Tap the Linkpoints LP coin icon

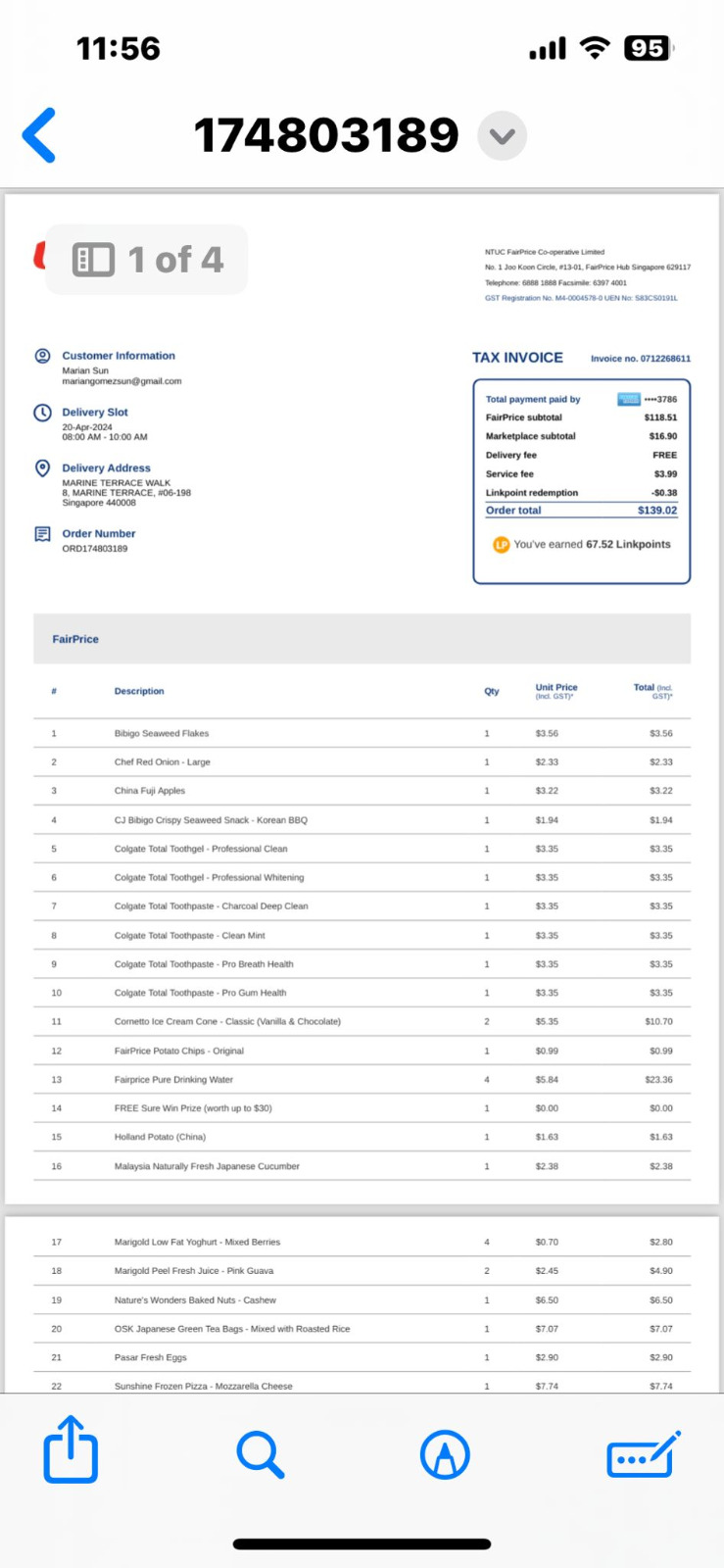501,545
